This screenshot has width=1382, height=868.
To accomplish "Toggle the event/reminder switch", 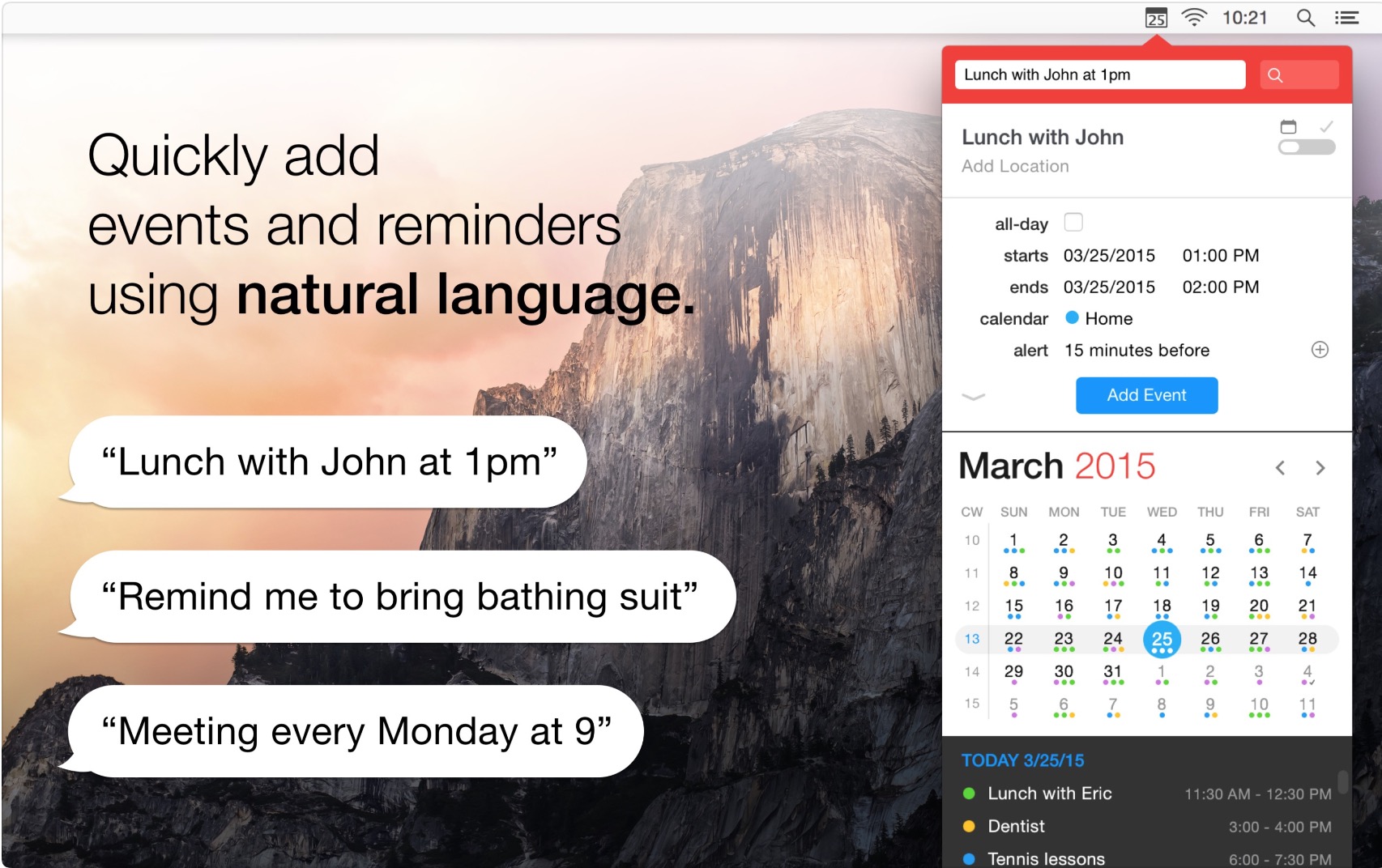I will pyautogui.click(x=1307, y=147).
